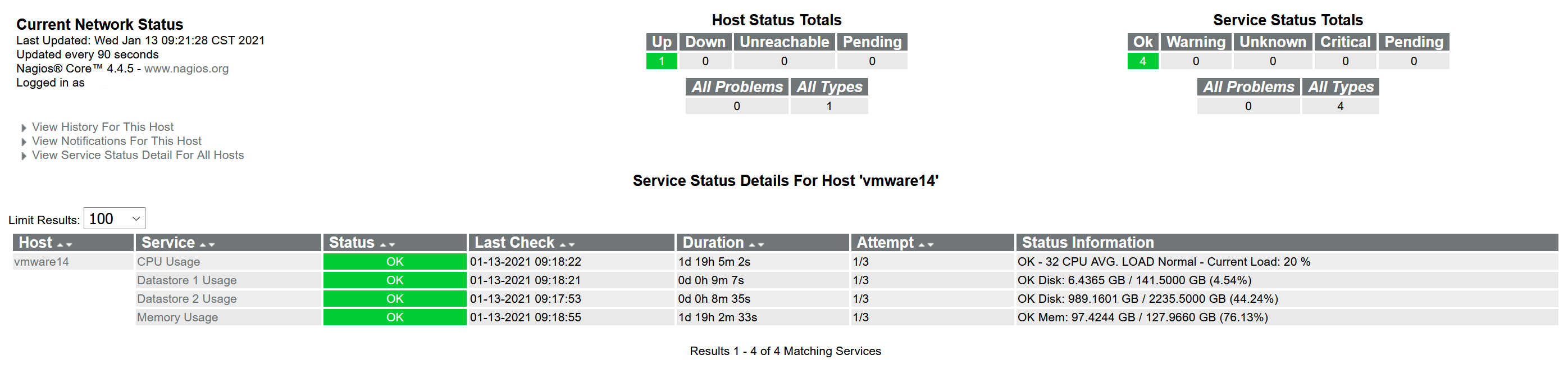
Task: Open the Datastore 2 Usage service
Action: pyautogui.click(x=186, y=299)
